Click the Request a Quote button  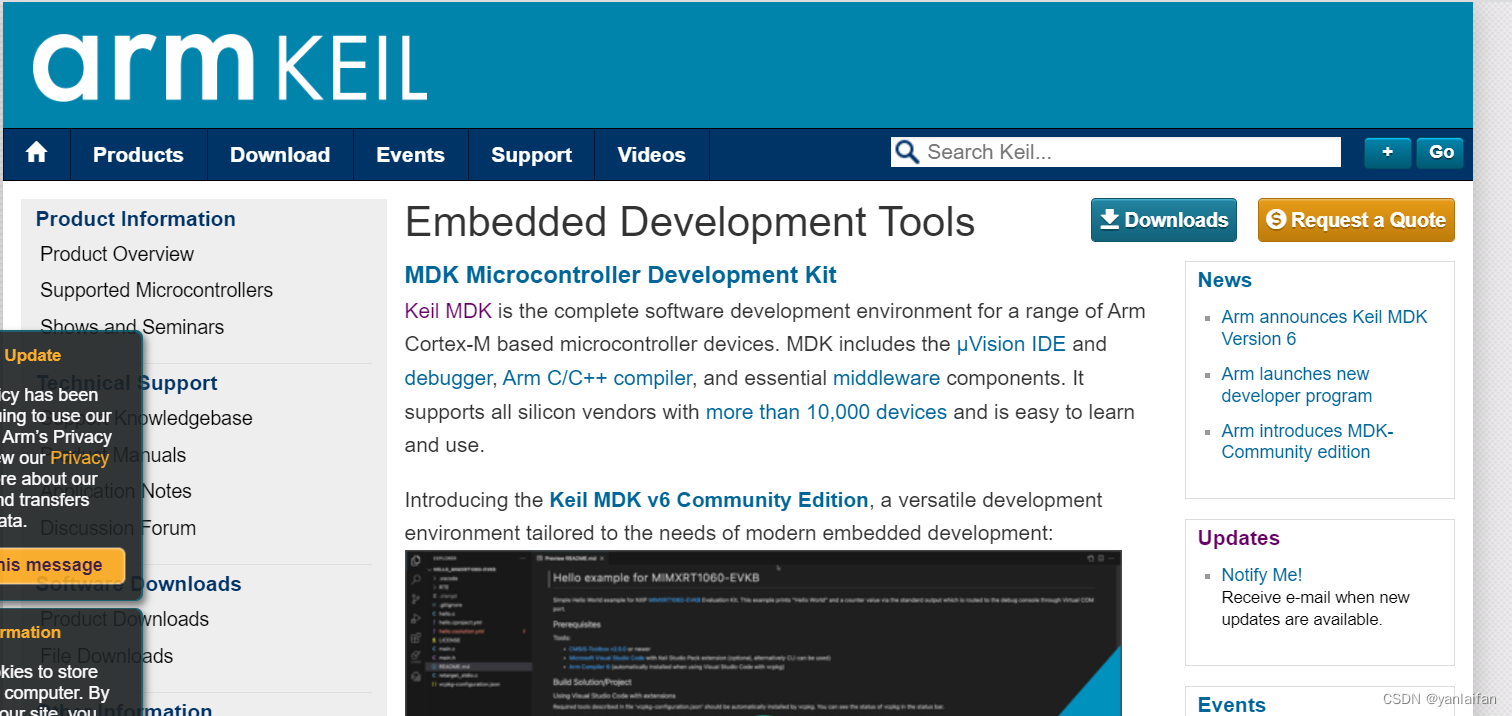coord(1355,220)
